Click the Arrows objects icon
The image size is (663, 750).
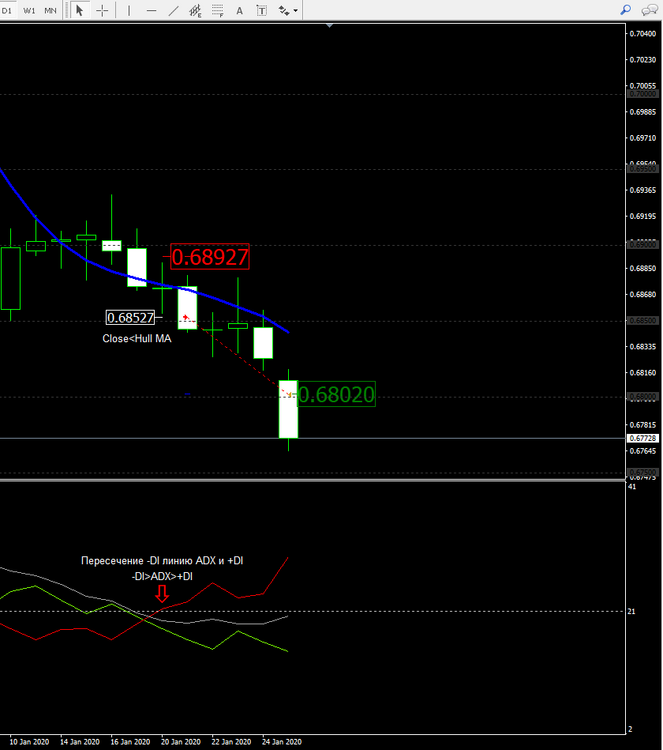pos(284,10)
